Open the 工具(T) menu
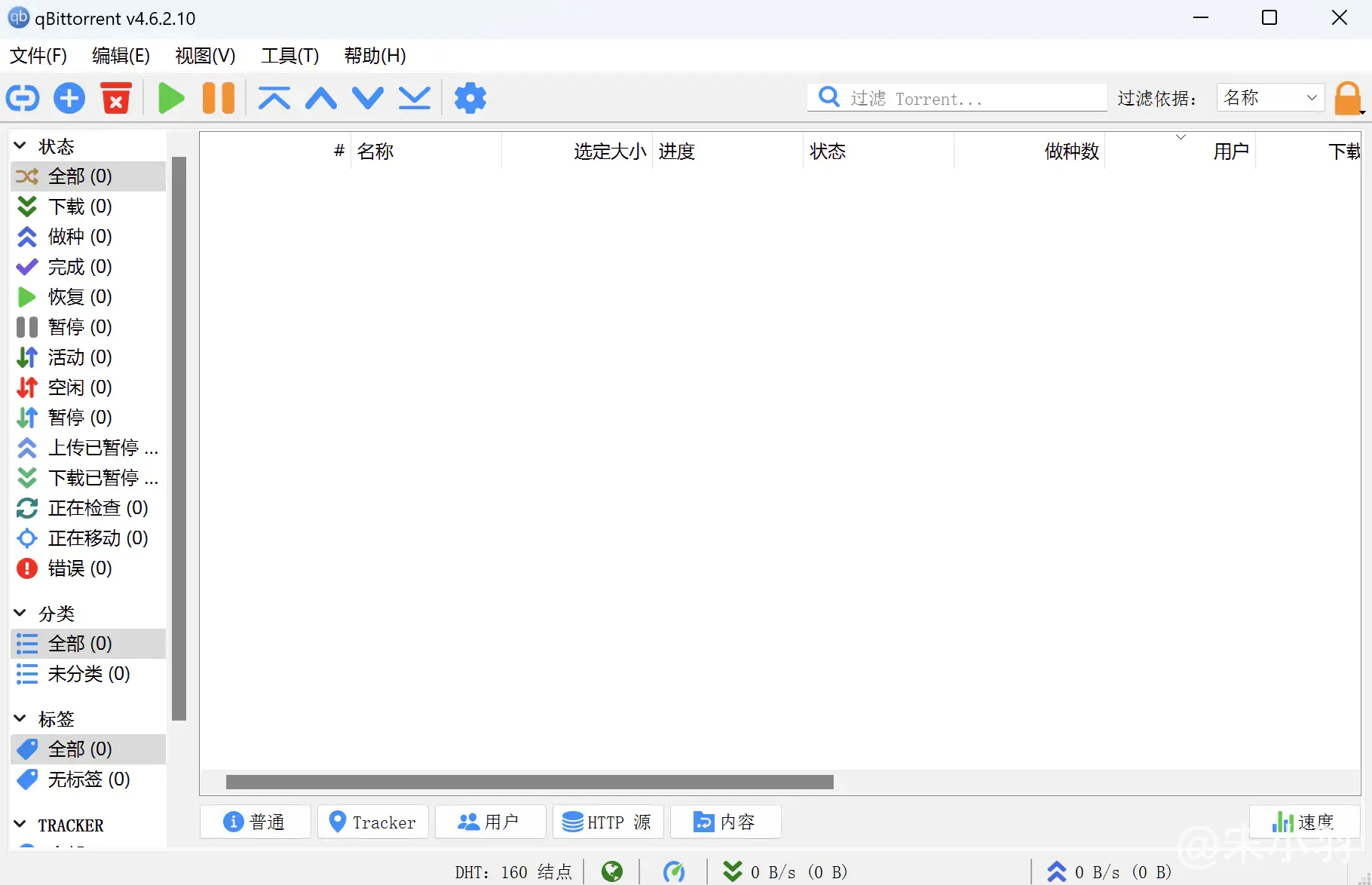Screen dimensions: 1372x885 [289, 56]
